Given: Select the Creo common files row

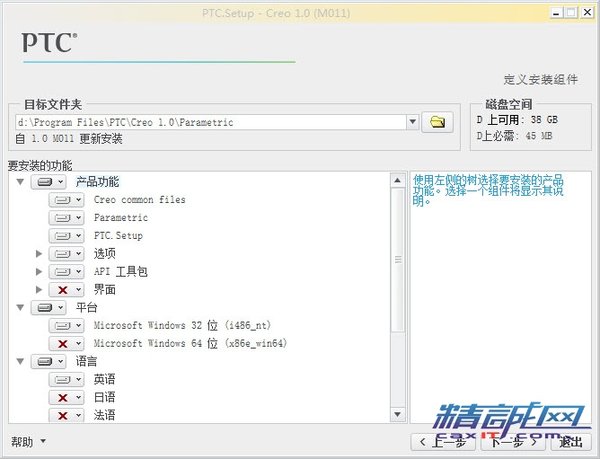Looking at the screenshot, I should pyautogui.click(x=140, y=200).
